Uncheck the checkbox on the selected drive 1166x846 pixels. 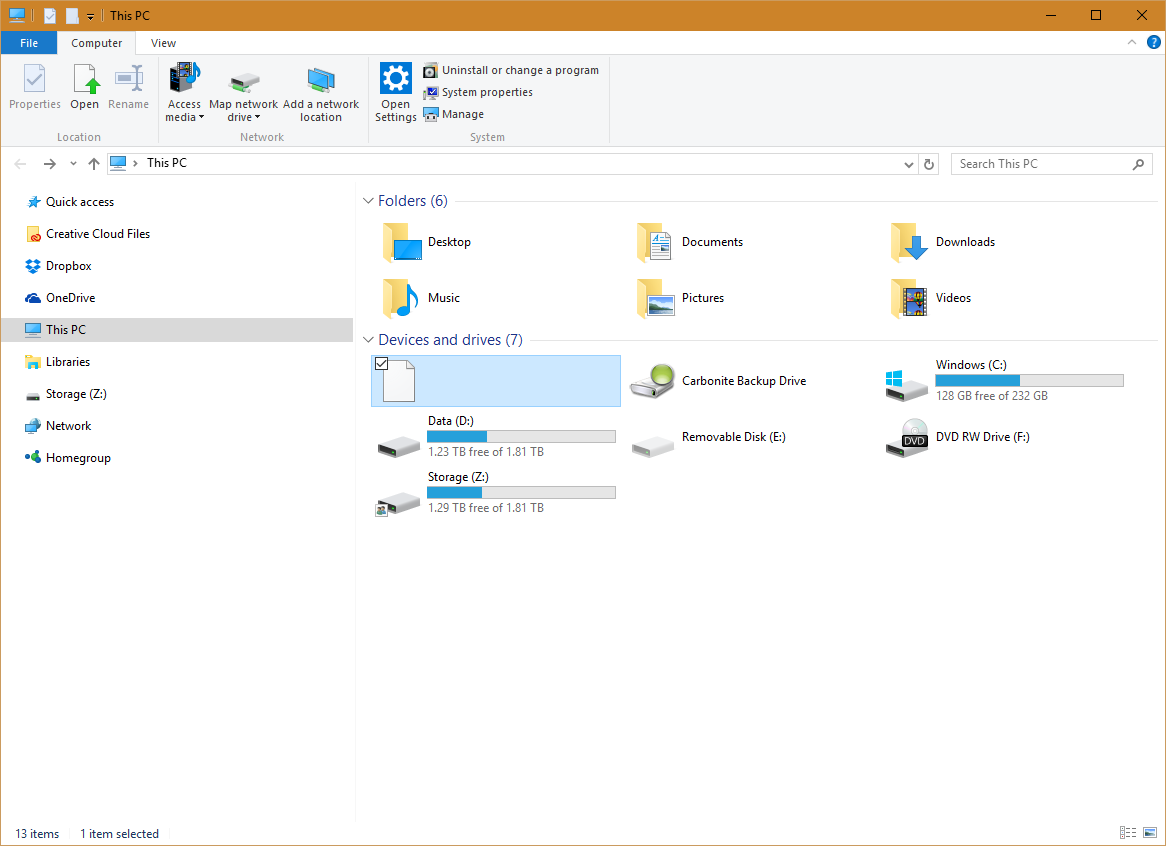(x=382, y=364)
